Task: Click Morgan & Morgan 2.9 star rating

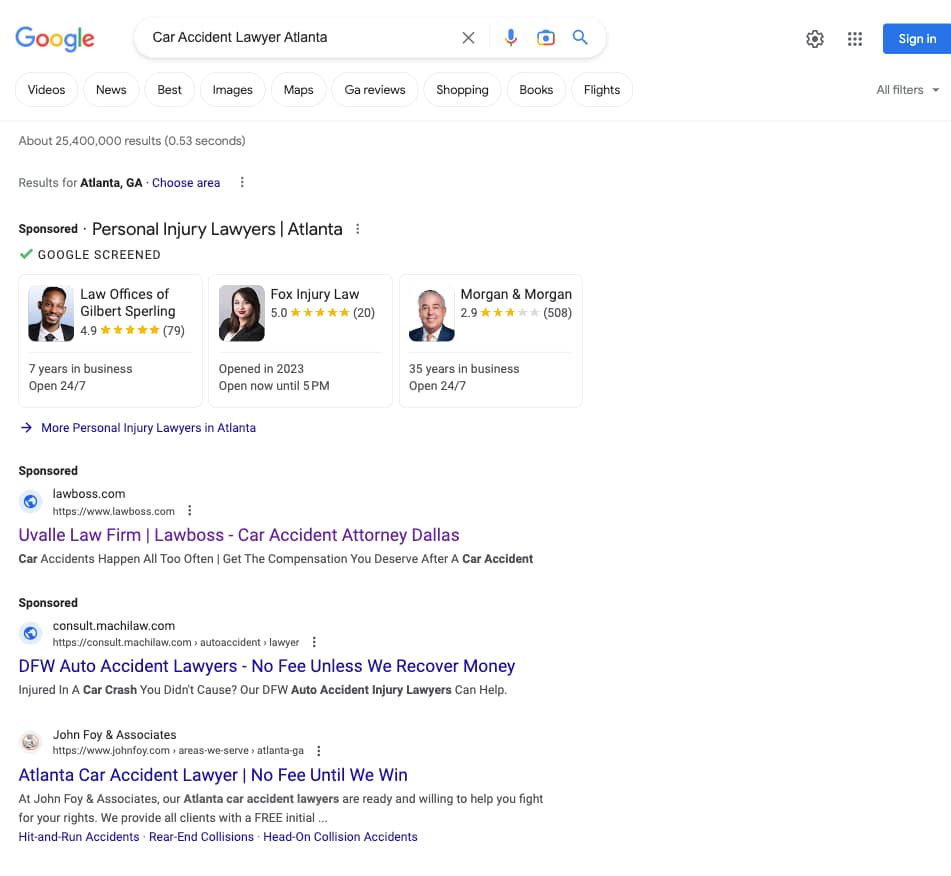Action: (516, 313)
